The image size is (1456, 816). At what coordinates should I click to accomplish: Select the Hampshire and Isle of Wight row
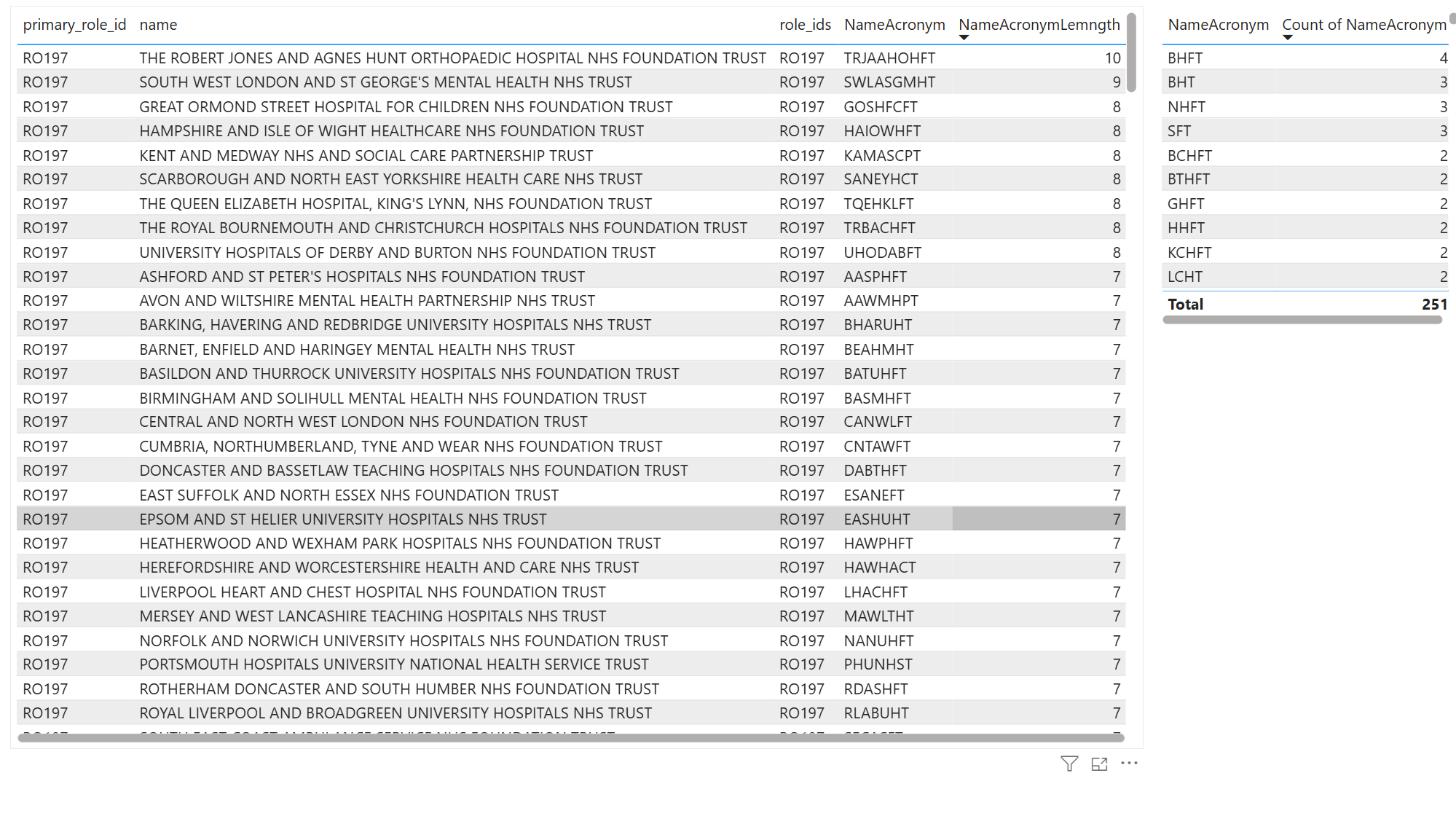click(571, 131)
